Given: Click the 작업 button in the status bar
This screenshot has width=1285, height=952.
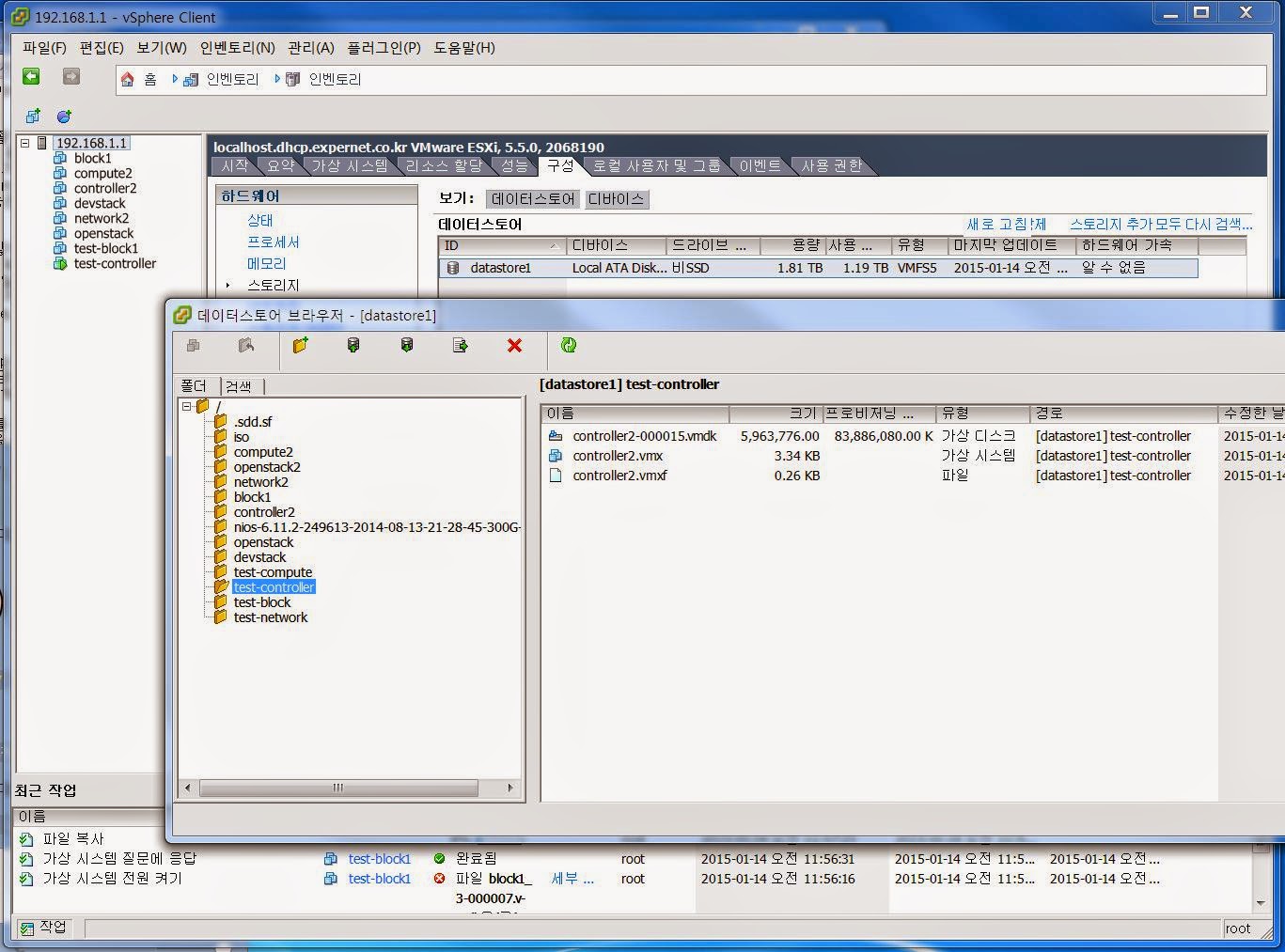Looking at the screenshot, I should (x=44, y=928).
